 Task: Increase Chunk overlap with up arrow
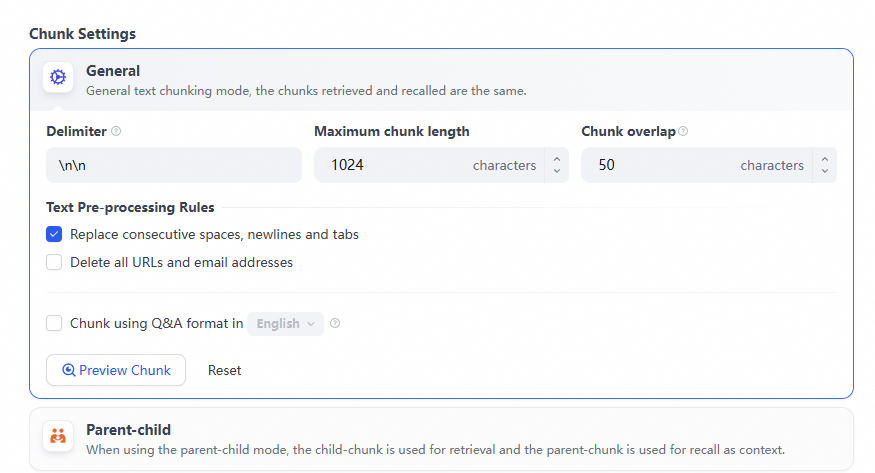click(x=825, y=158)
